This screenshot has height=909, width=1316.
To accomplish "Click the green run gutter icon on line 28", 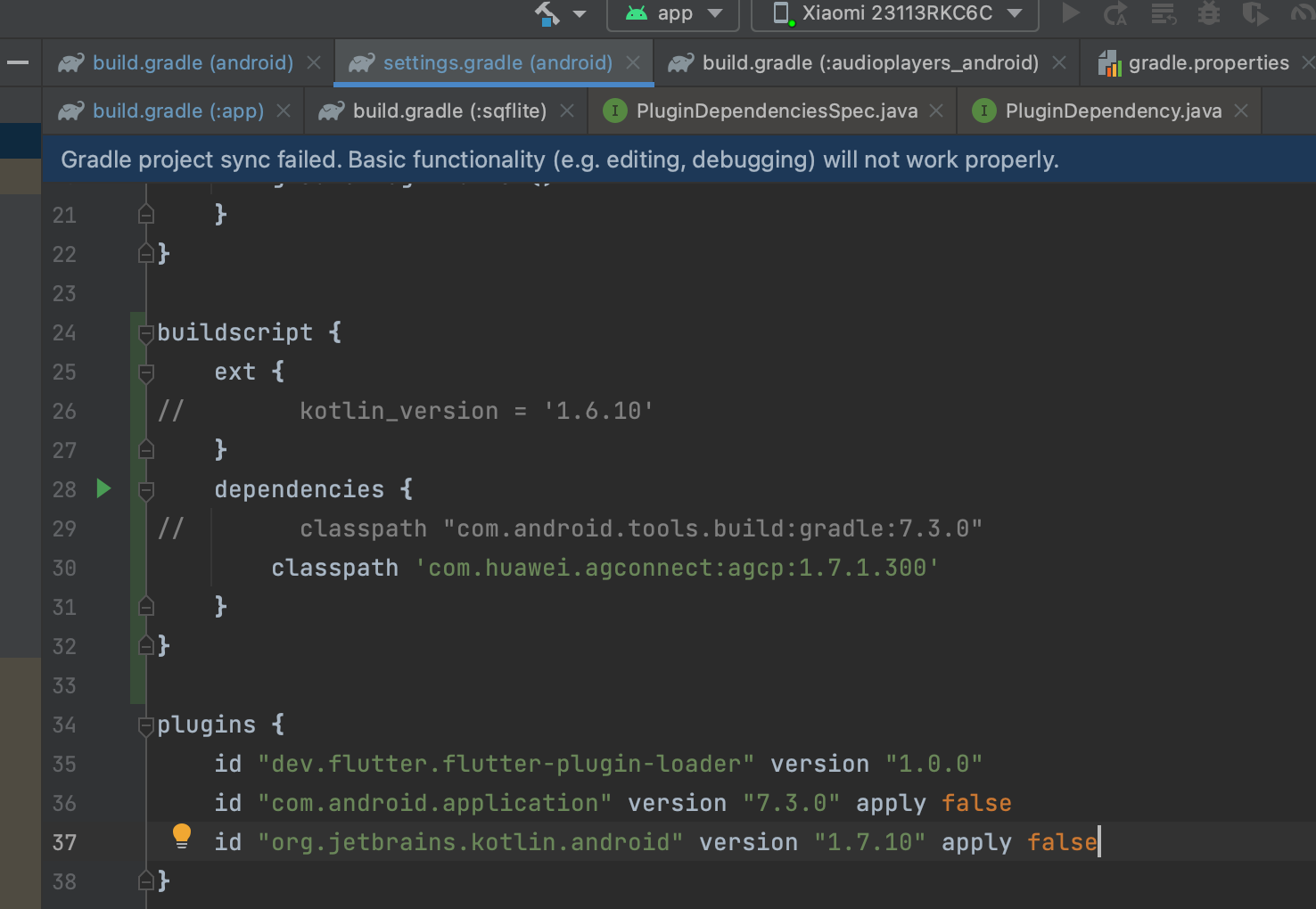I will coord(103,488).
